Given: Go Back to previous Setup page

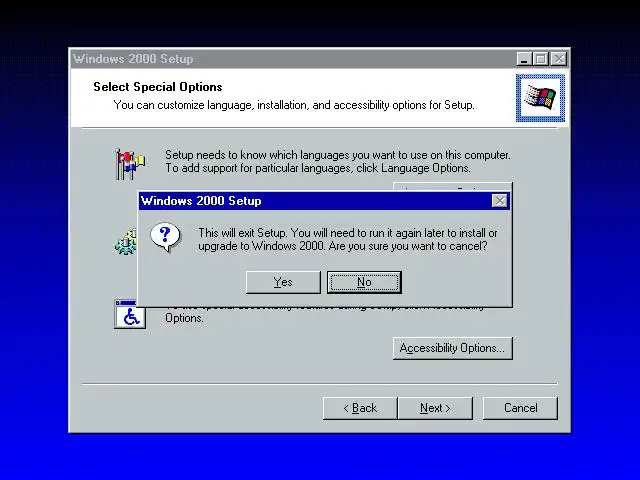Looking at the screenshot, I should pyautogui.click(x=360, y=408).
